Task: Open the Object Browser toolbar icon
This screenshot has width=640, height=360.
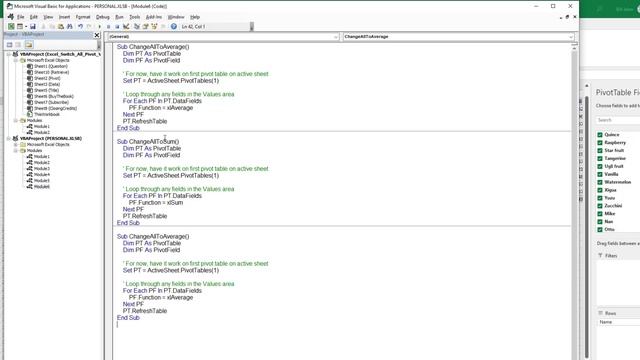Action: click(x=154, y=27)
